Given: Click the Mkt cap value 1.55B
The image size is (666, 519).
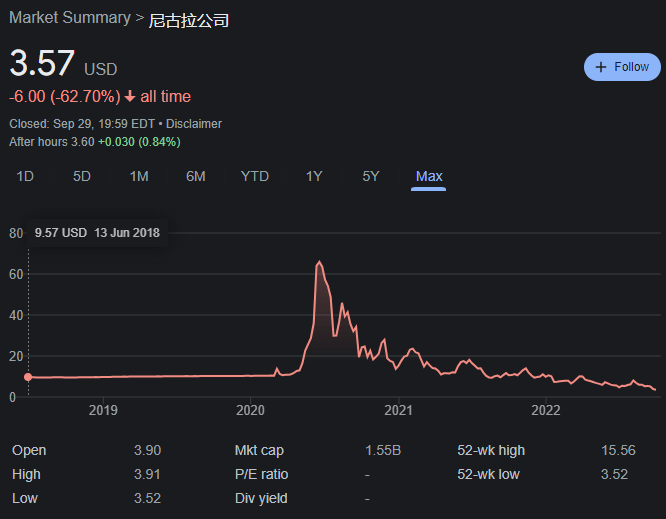Looking at the screenshot, I should 383,451.
